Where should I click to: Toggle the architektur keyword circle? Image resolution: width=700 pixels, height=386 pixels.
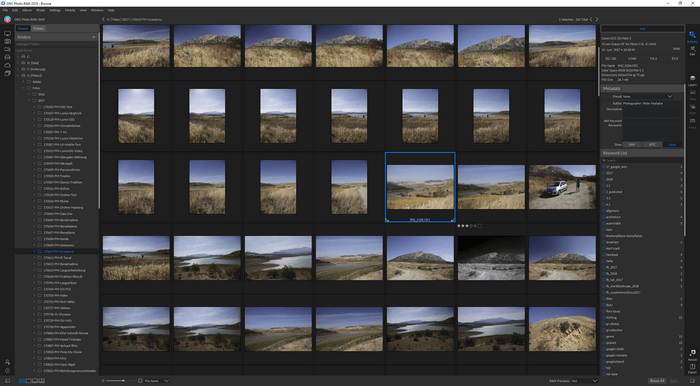pos(604,217)
